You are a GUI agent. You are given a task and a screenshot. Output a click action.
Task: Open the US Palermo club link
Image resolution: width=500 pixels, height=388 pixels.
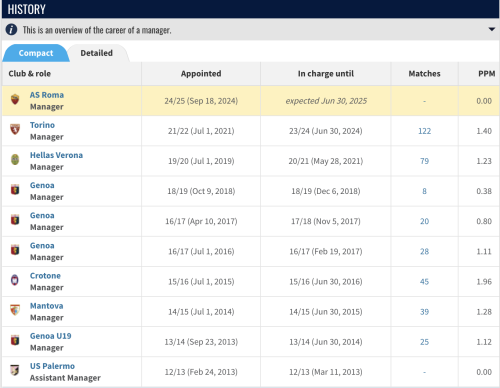[52, 366]
